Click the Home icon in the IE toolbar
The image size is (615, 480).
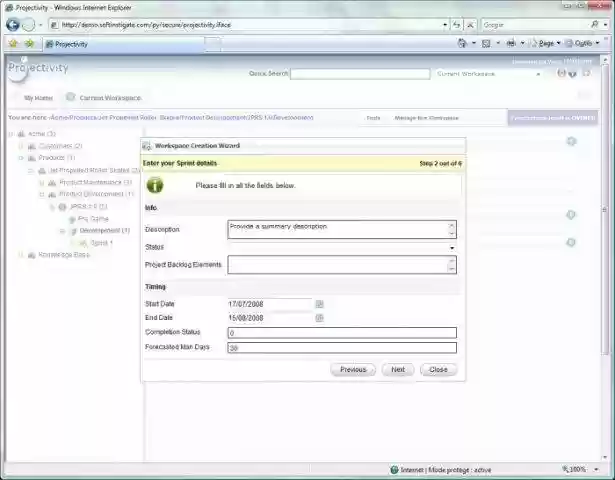click(462, 43)
